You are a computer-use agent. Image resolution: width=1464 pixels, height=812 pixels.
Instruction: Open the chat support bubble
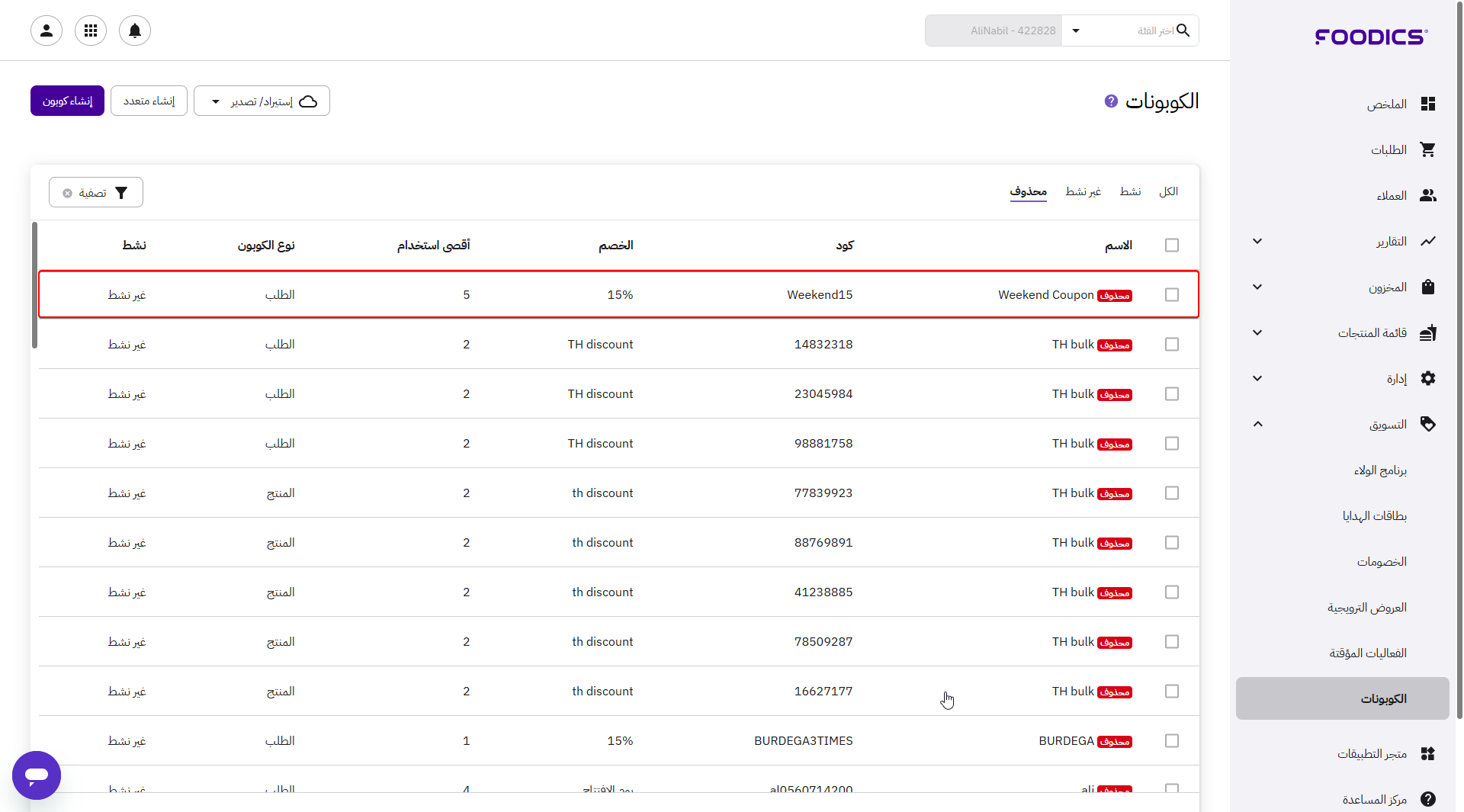pos(37,775)
